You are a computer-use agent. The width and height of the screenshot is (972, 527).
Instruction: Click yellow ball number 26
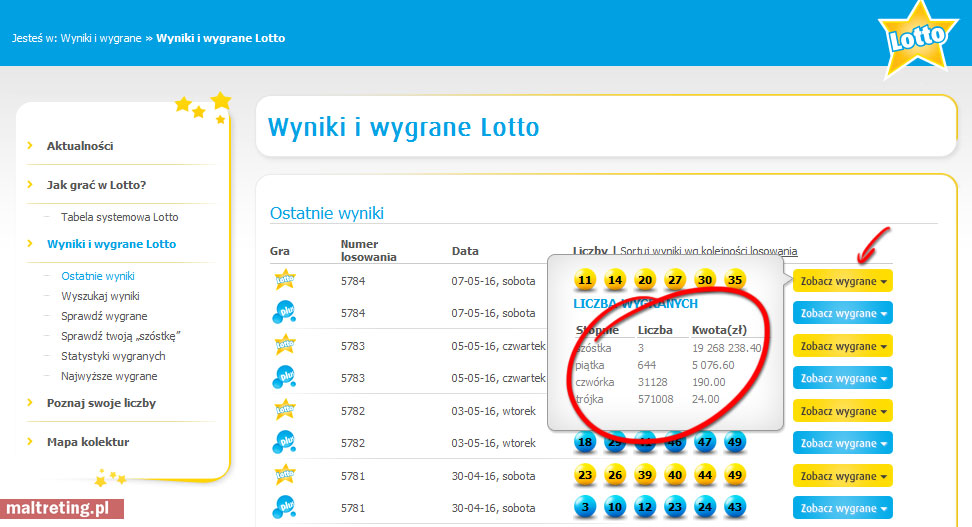click(614, 476)
